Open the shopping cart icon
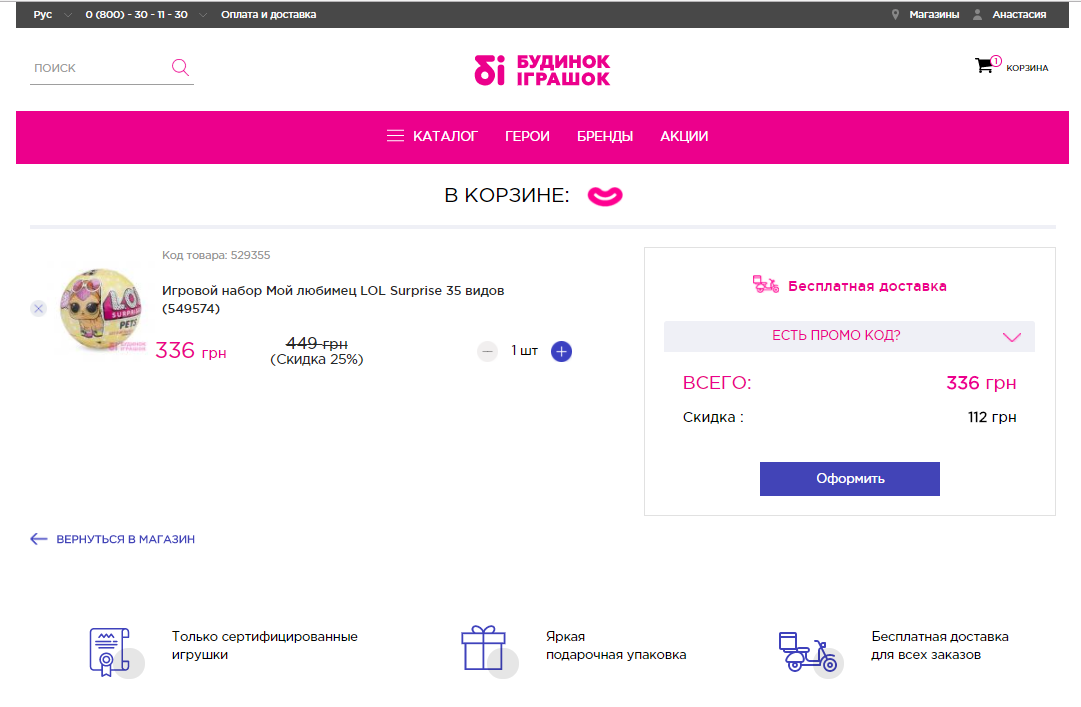 pos(984,65)
